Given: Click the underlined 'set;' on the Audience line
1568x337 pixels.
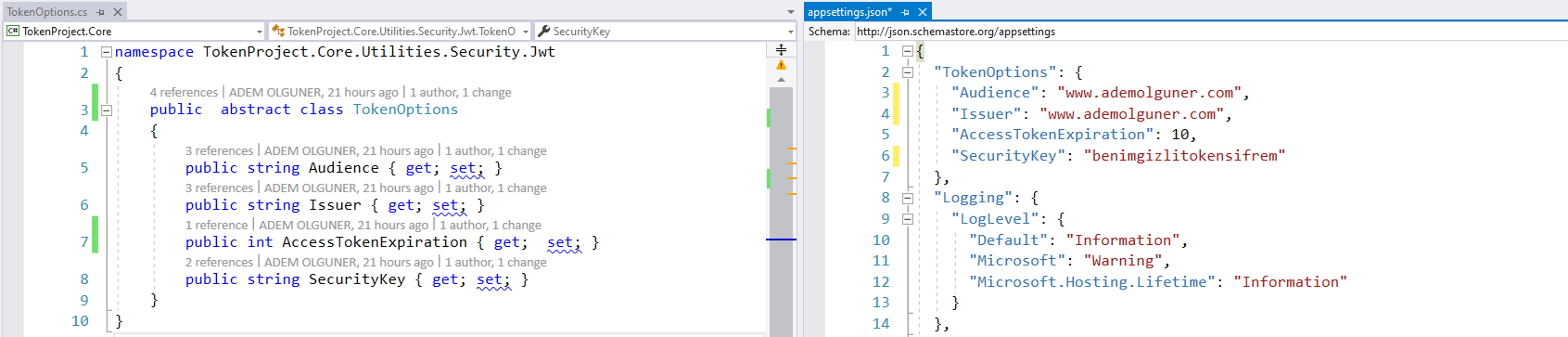Looking at the screenshot, I should click(x=466, y=168).
